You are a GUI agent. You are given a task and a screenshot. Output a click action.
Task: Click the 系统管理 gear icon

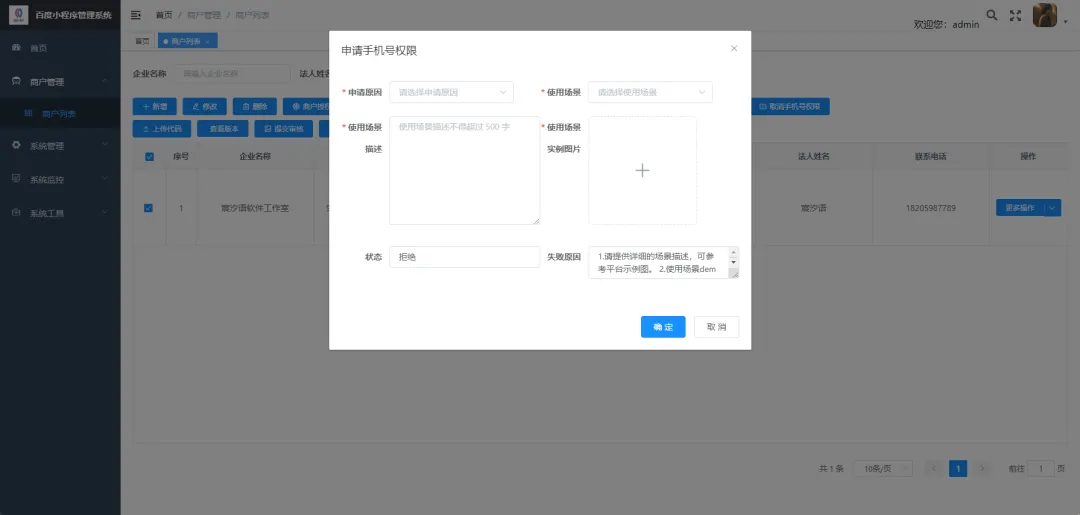(17, 145)
